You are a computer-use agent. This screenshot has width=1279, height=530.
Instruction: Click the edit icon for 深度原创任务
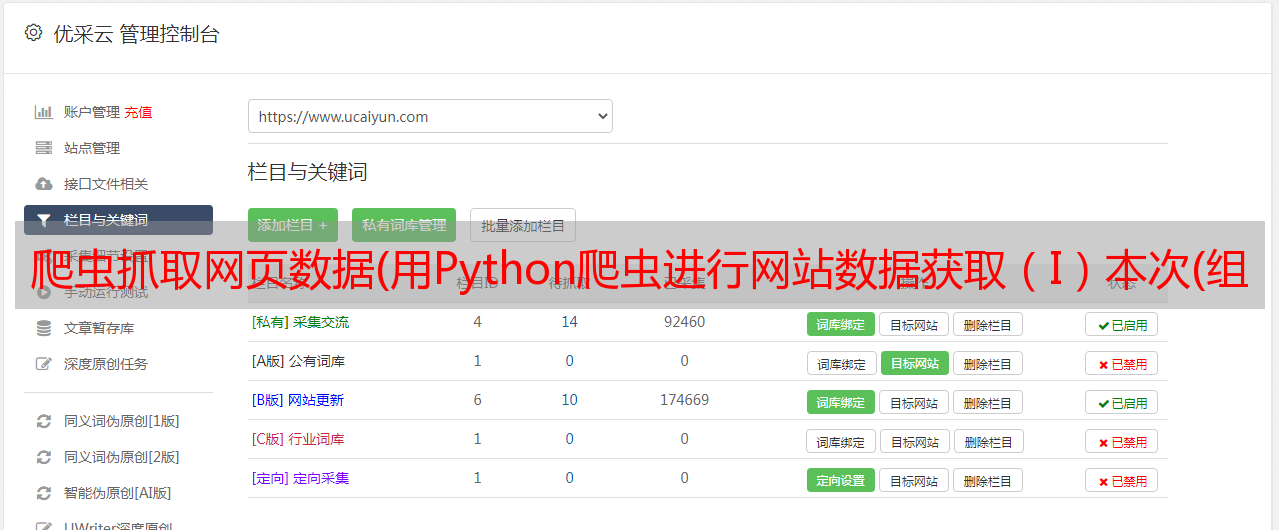click(x=44, y=364)
